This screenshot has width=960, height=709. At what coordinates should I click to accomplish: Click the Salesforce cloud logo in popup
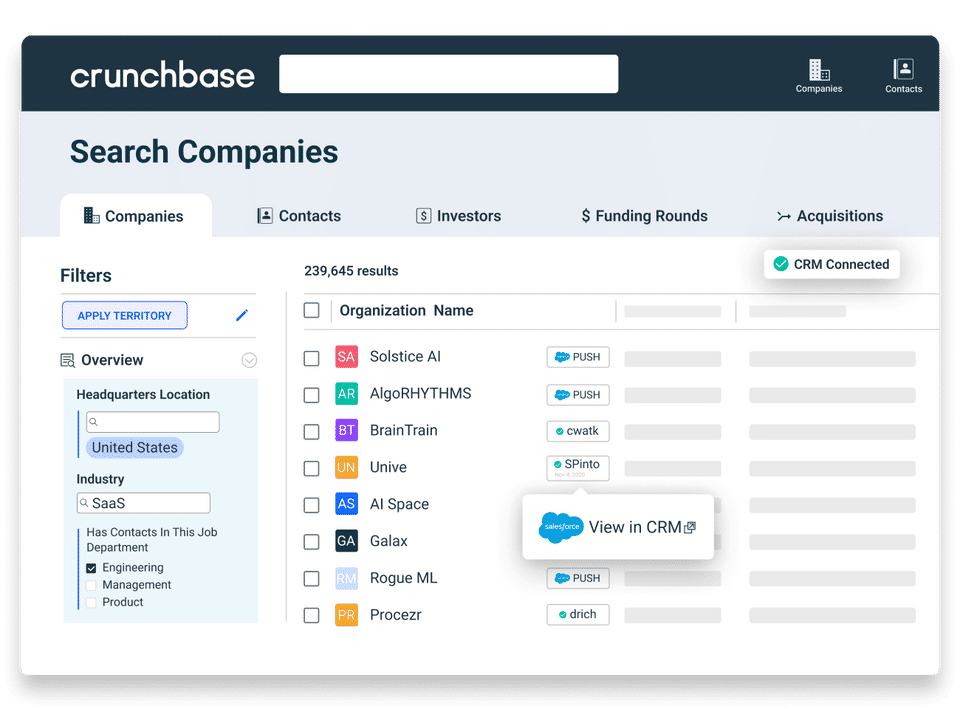pyautogui.click(x=561, y=527)
